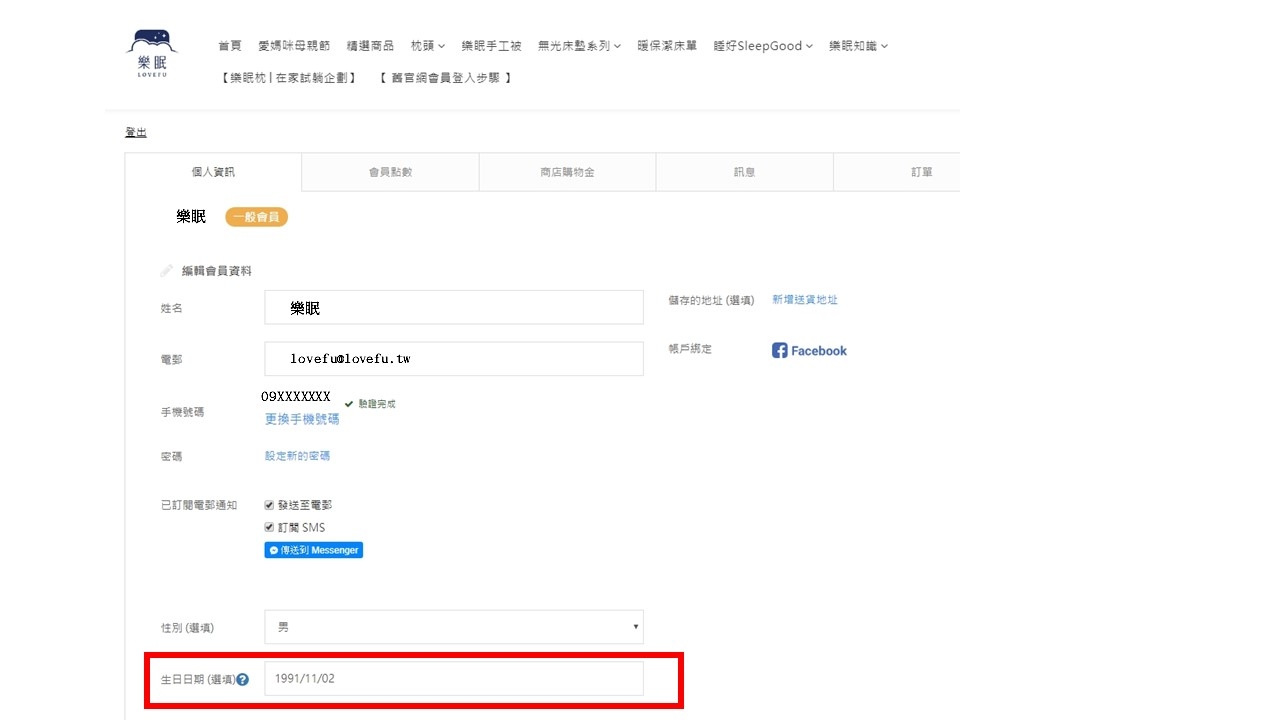Click the 新增送貨地址 link

point(804,300)
